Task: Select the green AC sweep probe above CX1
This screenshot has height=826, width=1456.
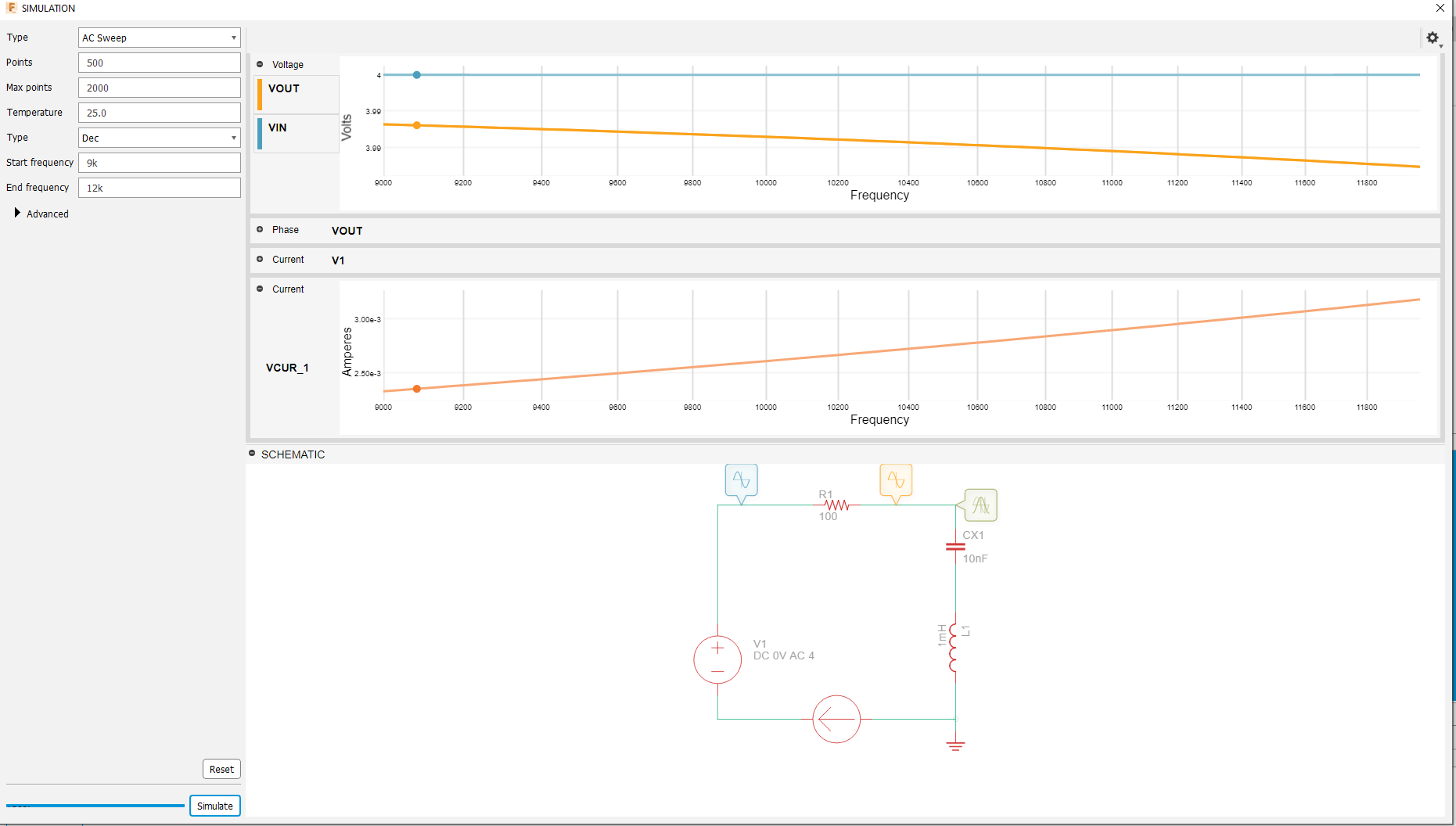Action: click(x=980, y=505)
